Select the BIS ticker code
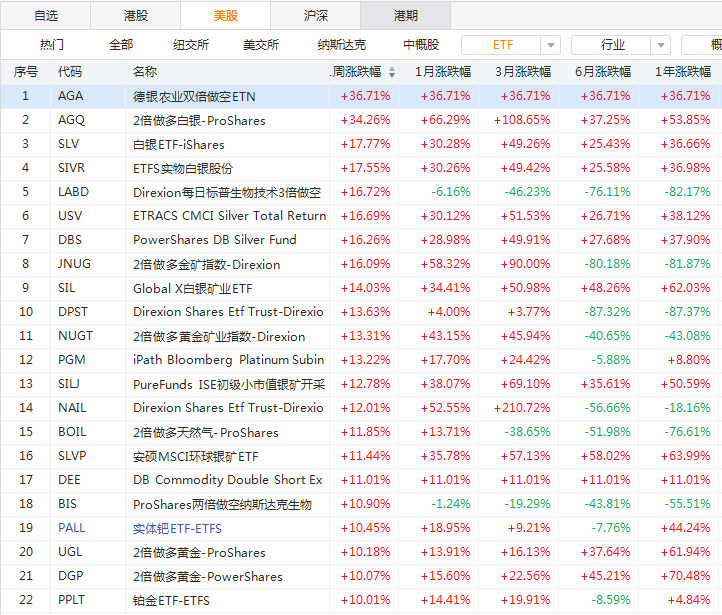 (x=67, y=504)
